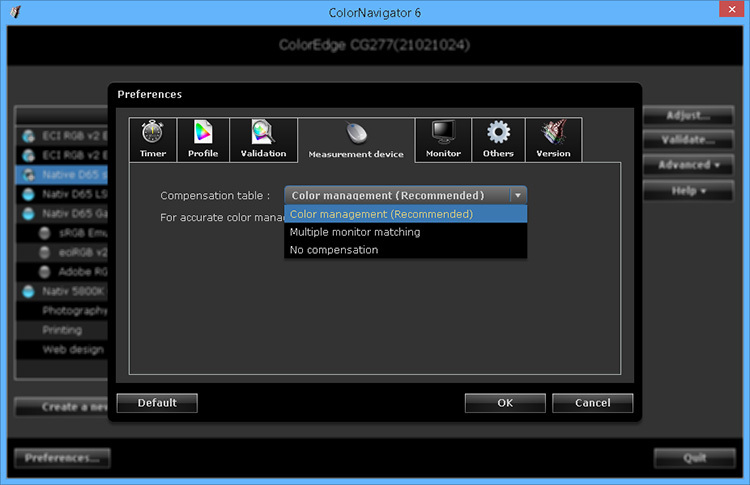Viewport: 750px width, 485px height.
Task: Open the Advanced dropdown in main window
Action: (x=688, y=165)
